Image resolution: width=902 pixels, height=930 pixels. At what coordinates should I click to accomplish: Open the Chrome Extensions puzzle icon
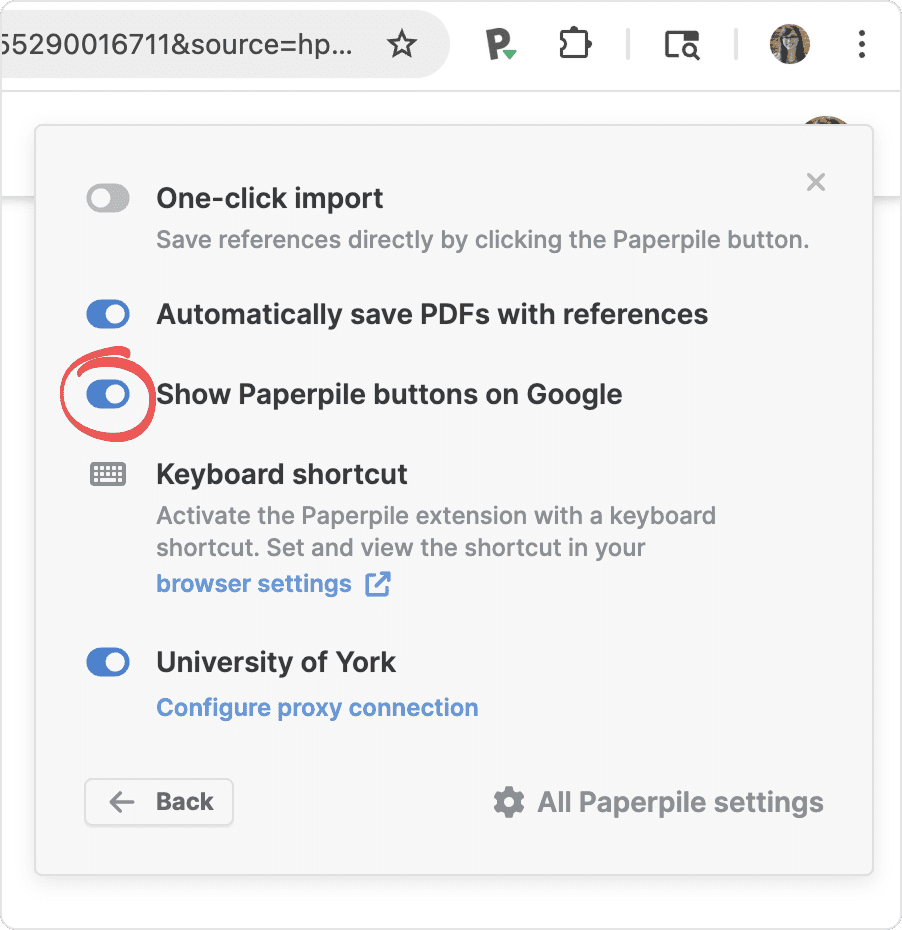pyautogui.click(x=576, y=44)
